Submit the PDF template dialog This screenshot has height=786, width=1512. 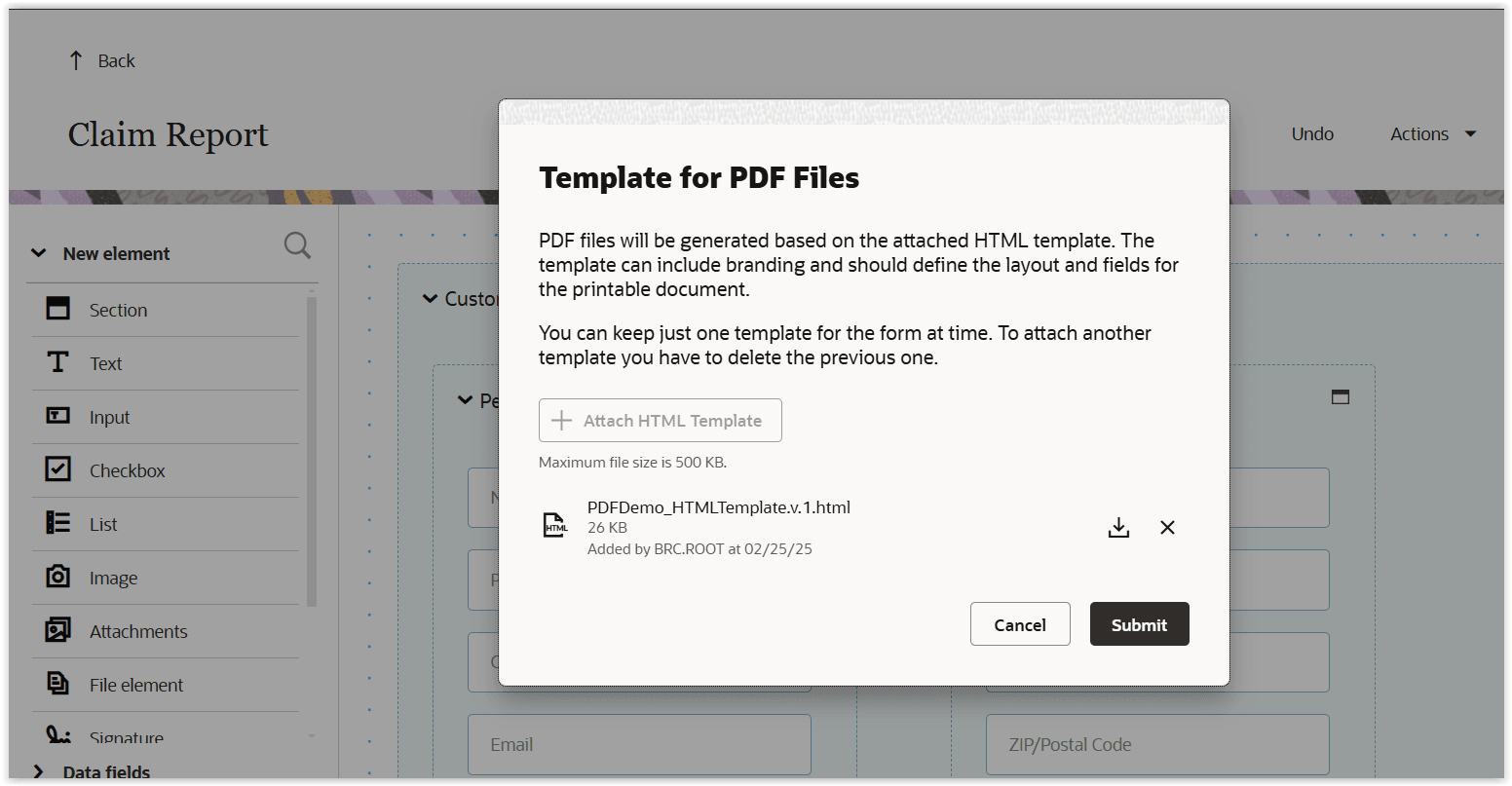click(x=1139, y=624)
